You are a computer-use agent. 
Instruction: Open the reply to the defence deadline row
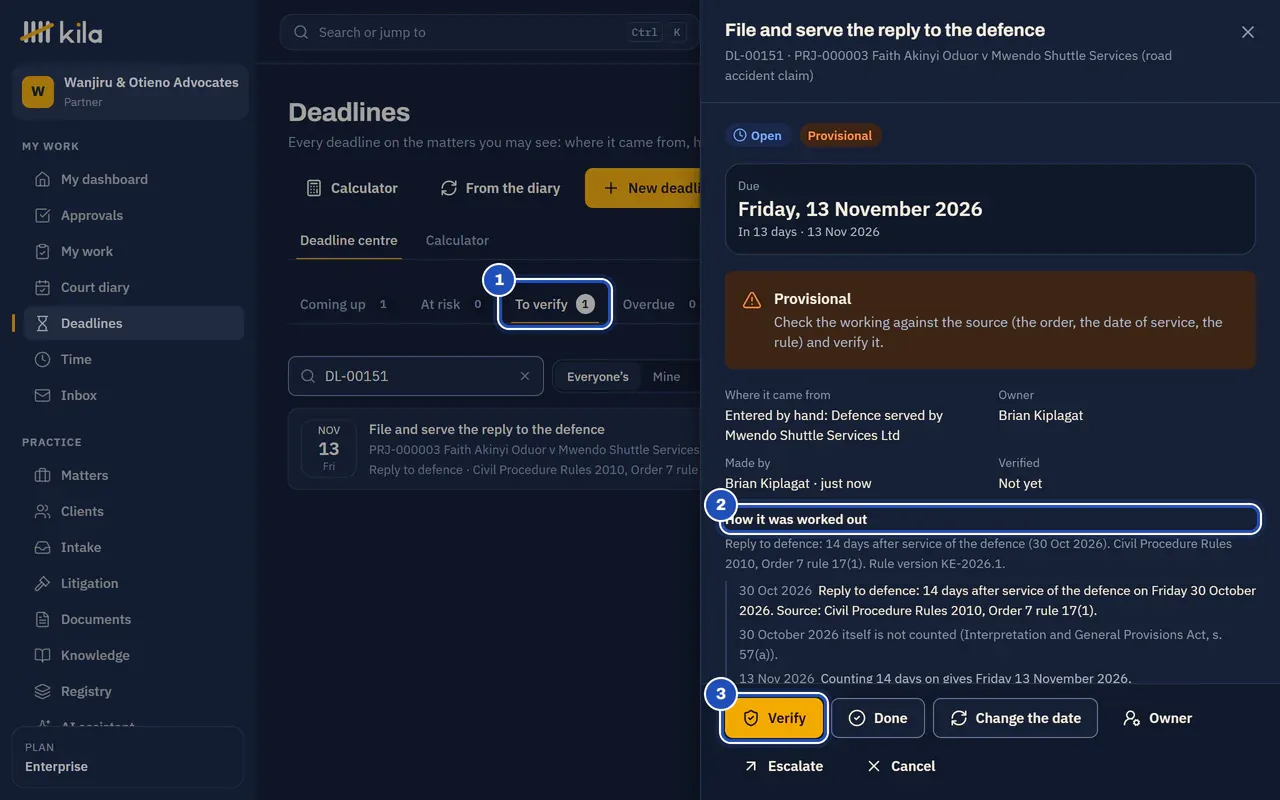(494, 449)
